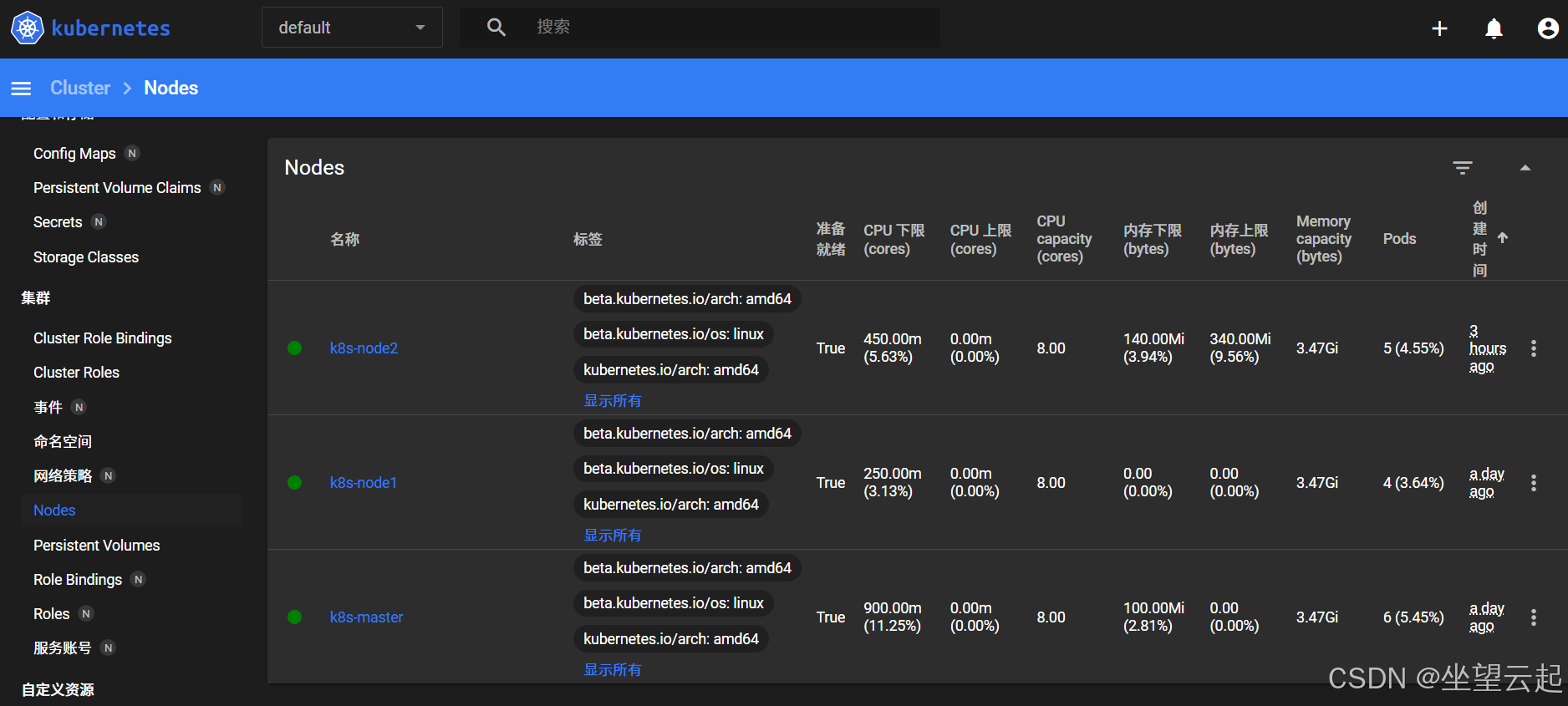This screenshot has height=706, width=1568.
Task: Open the default namespace dropdown
Action: (x=352, y=28)
